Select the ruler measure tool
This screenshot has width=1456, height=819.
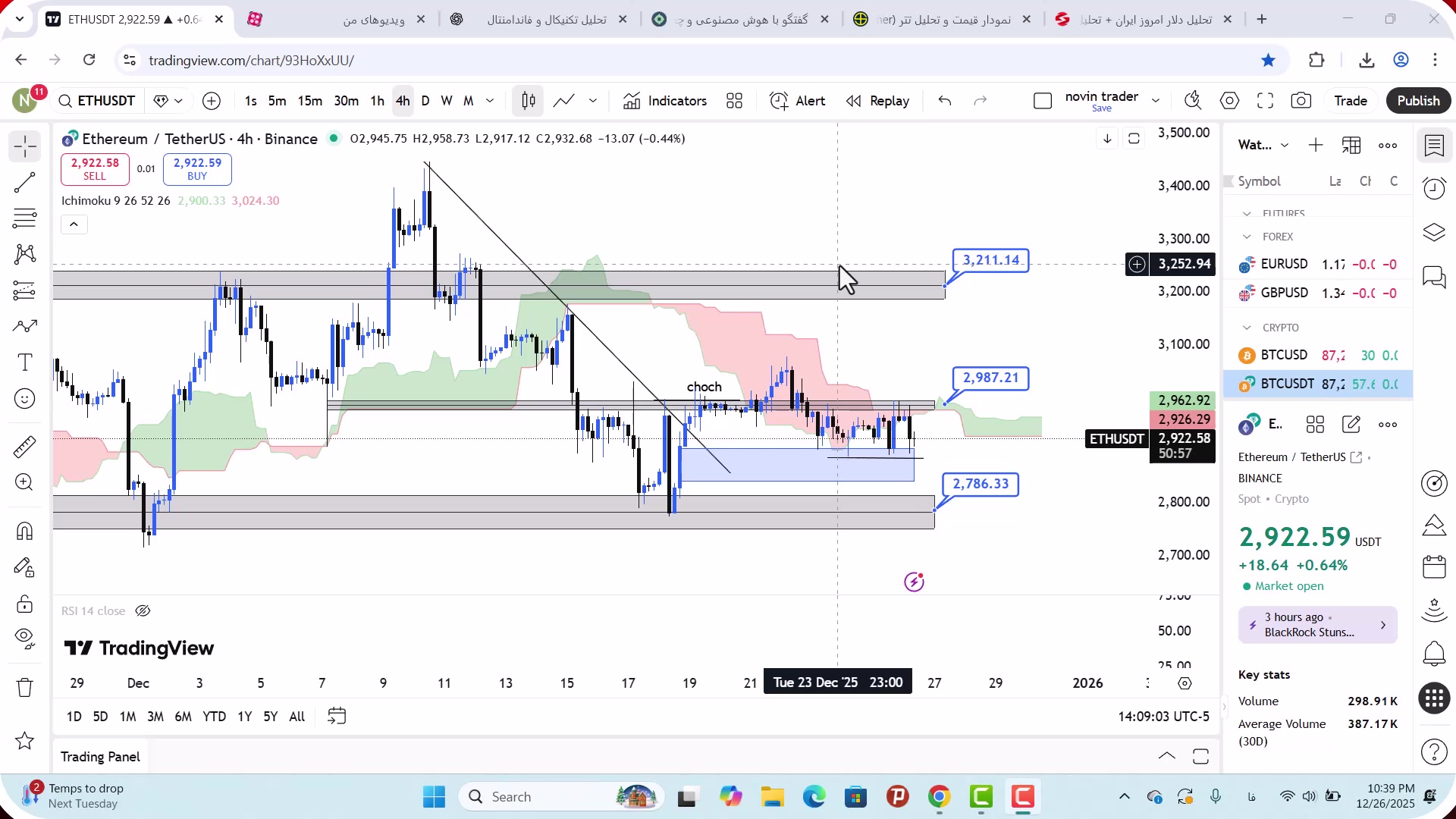point(24,447)
